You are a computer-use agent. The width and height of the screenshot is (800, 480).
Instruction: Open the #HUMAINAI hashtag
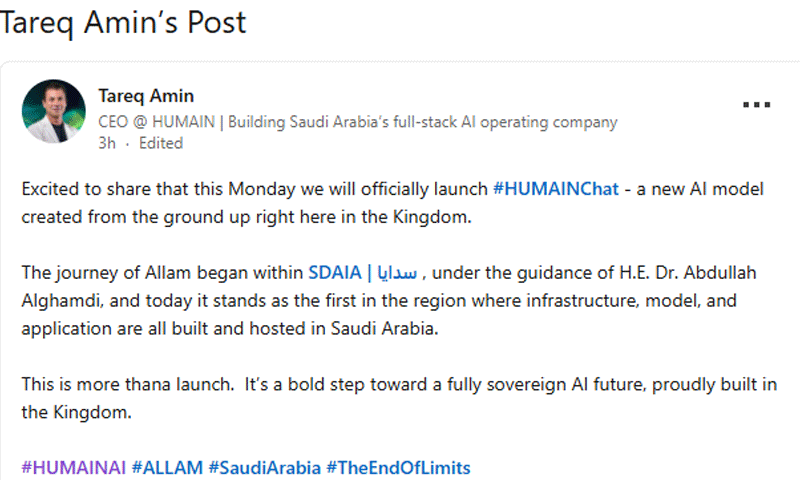coord(73,468)
